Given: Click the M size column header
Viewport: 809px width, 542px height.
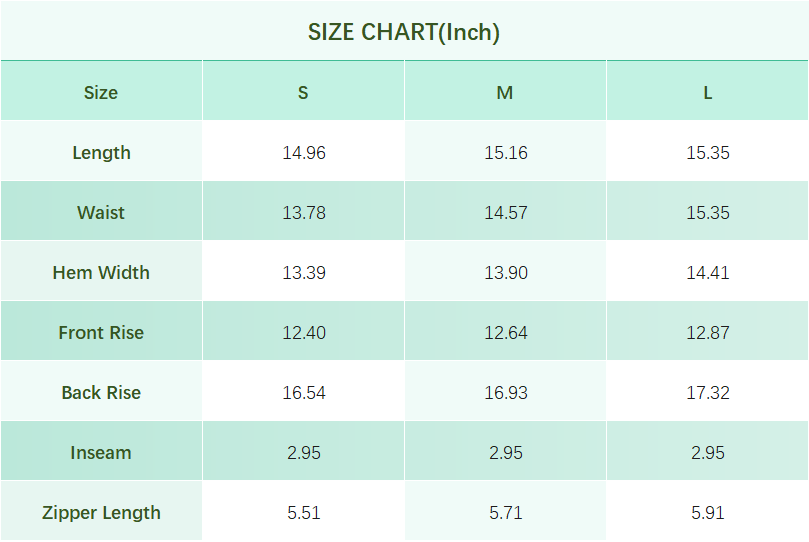Looking at the screenshot, I should click(505, 93).
